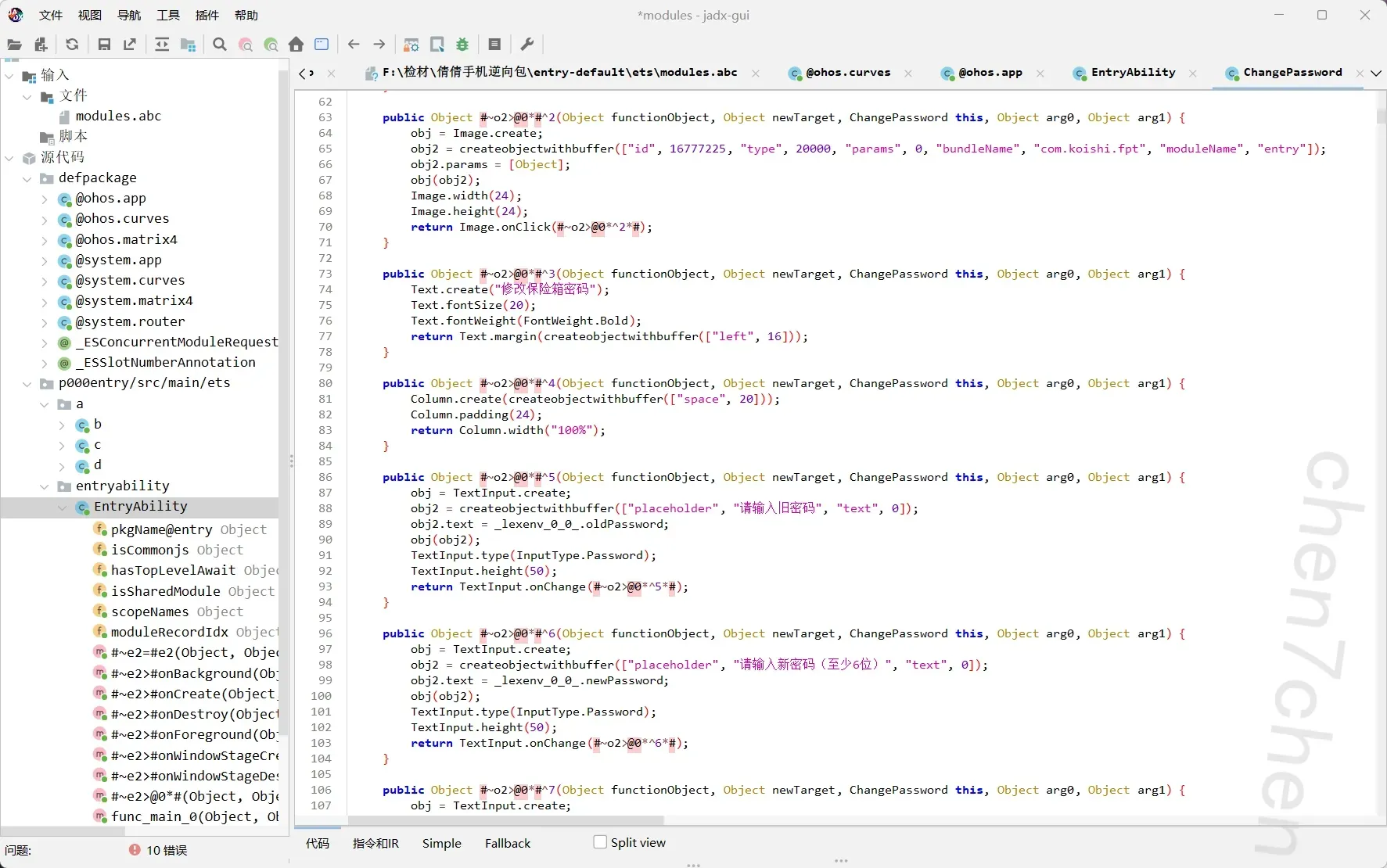Viewport: 1387px width, 868px height.
Task: Select modules.abc in the file tree
Action: tap(118, 116)
